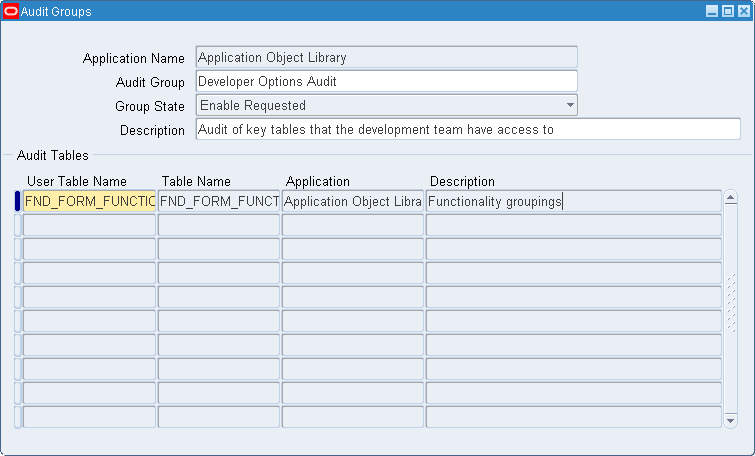Image resolution: width=755 pixels, height=456 pixels.
Task: Click the Audit Group label
Action: (150, 82)
